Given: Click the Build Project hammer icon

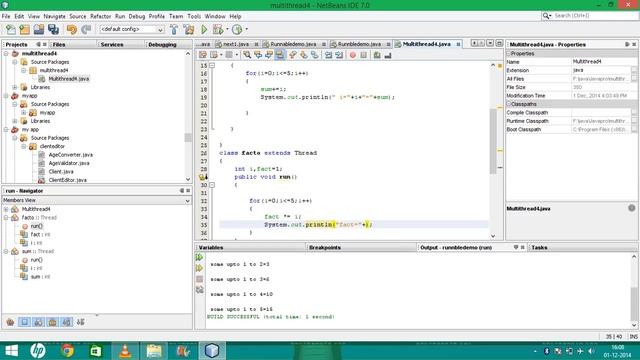Looking at the screenshot, I should (174, 29).
